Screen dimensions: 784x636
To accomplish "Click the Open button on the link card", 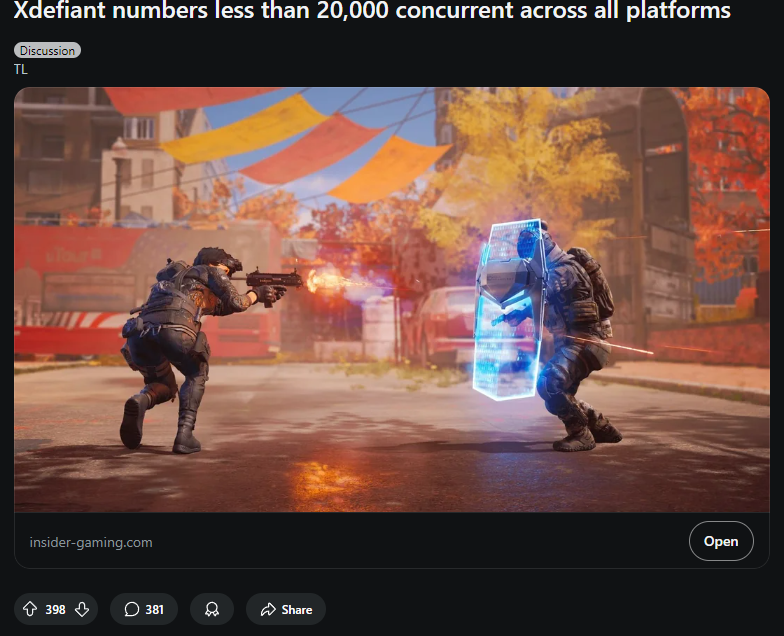I will (720, 541).
